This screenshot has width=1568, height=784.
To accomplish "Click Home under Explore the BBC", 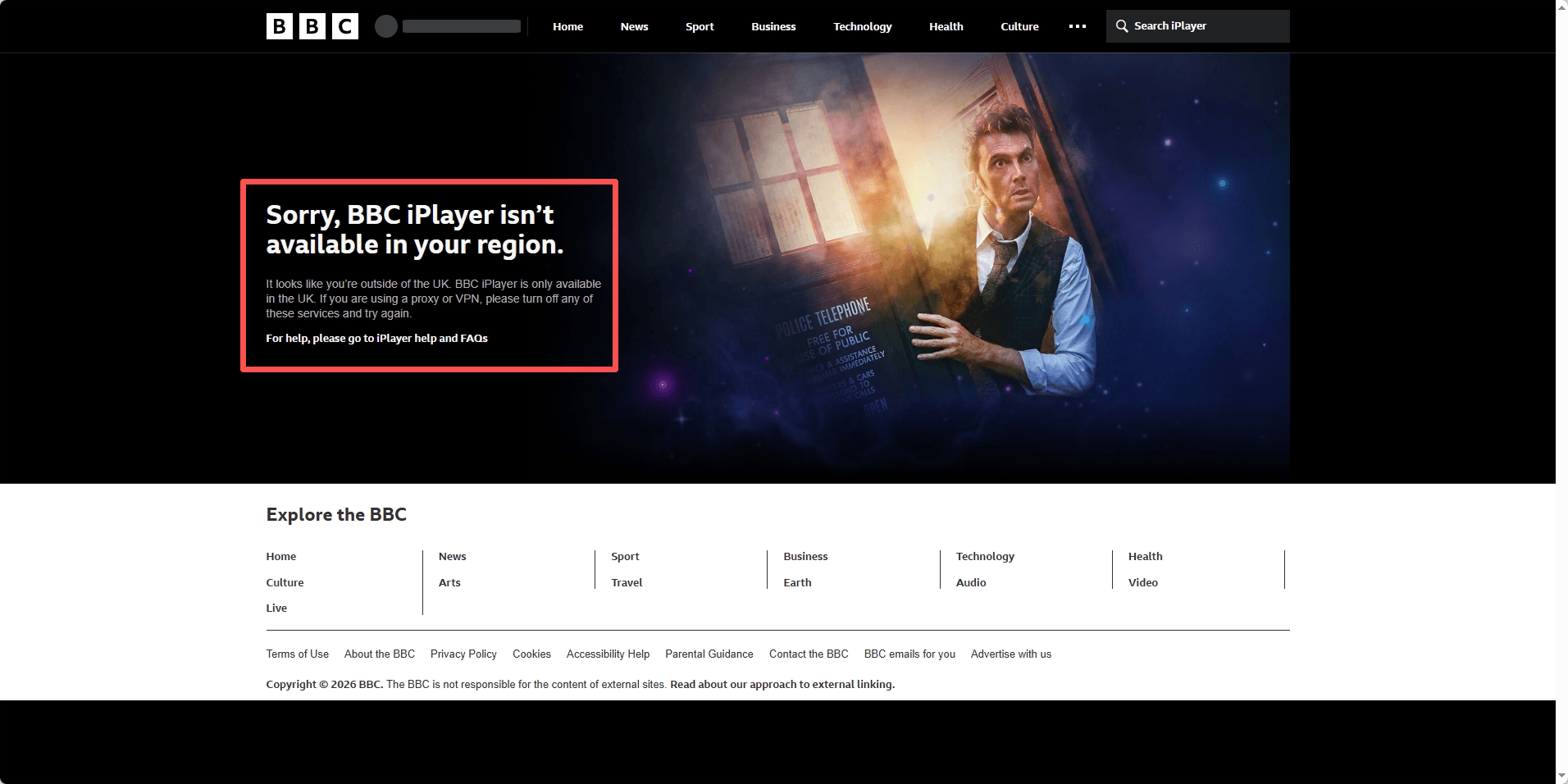I will tap(281, 556).
